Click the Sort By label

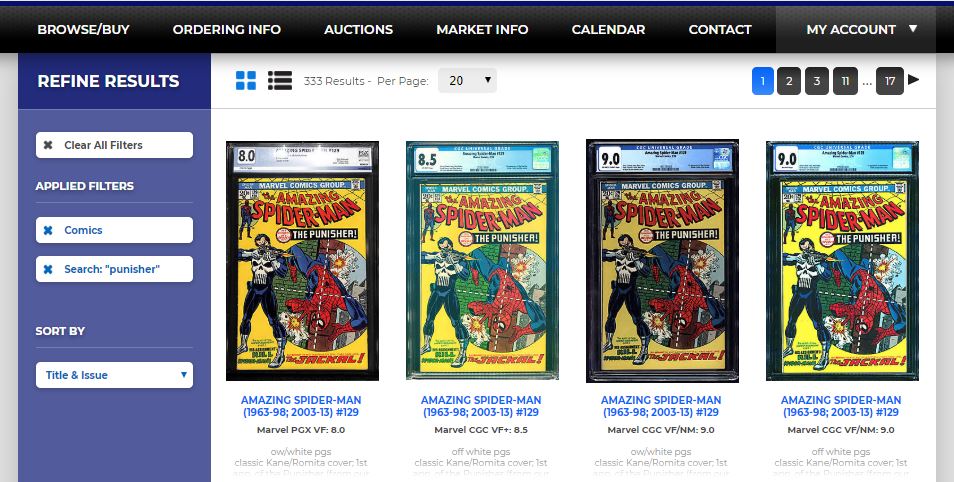[60, 331]
